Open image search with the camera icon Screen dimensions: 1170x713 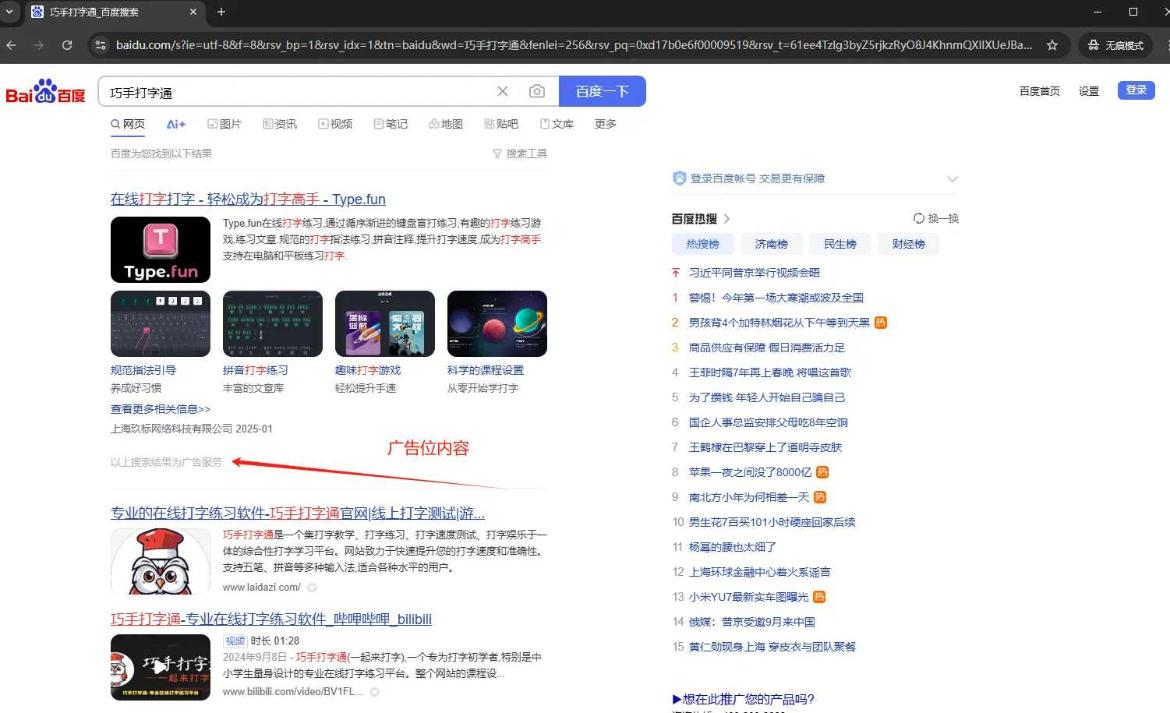coord(536,91)
